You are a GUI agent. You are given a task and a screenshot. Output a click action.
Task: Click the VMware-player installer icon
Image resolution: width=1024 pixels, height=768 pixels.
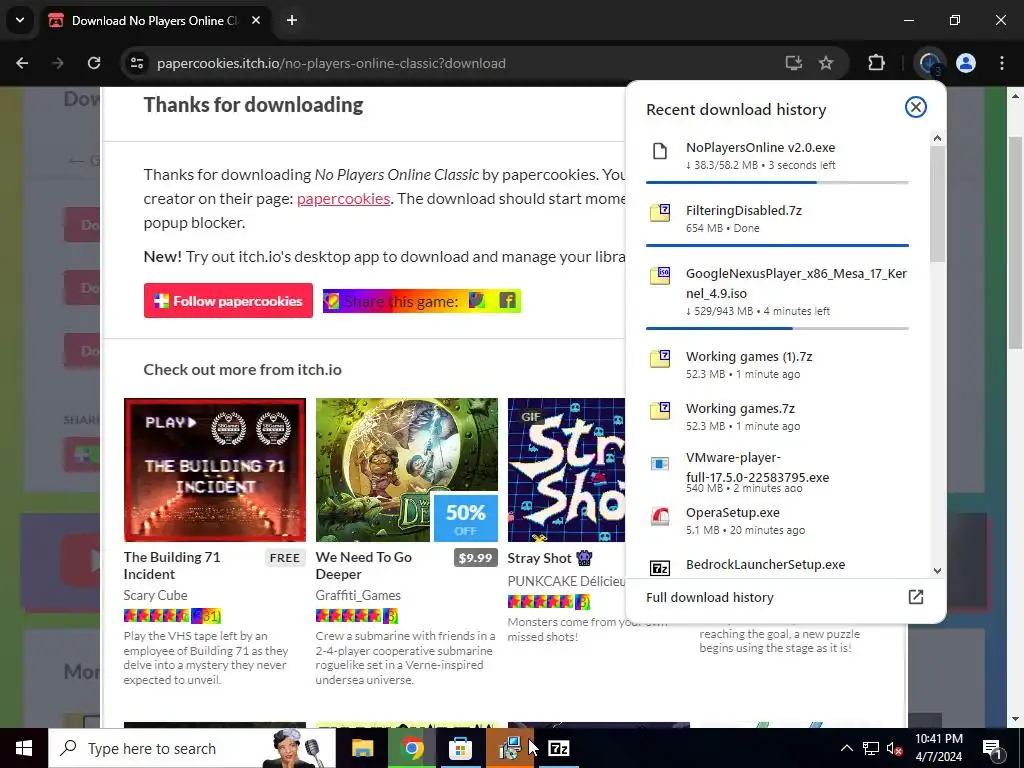click(660, 464)
